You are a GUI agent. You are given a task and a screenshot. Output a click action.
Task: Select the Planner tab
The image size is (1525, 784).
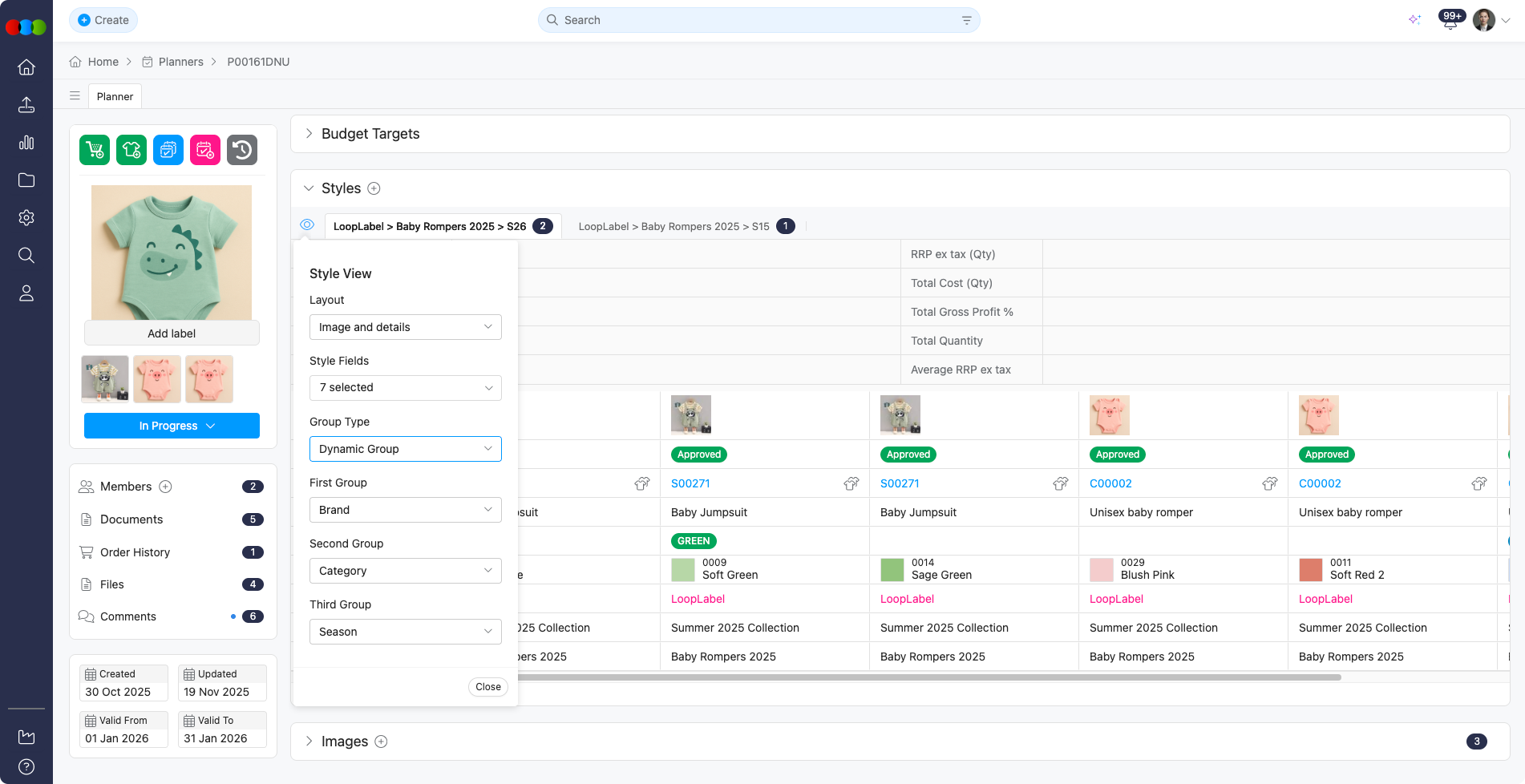[x=115, y=96]
